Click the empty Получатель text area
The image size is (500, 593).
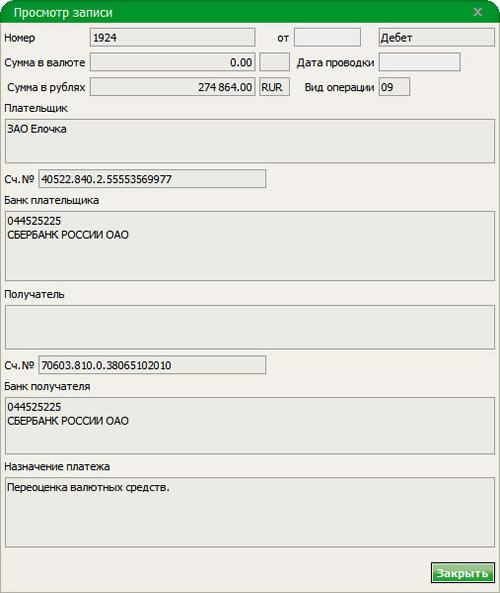[x=250, y=327]
